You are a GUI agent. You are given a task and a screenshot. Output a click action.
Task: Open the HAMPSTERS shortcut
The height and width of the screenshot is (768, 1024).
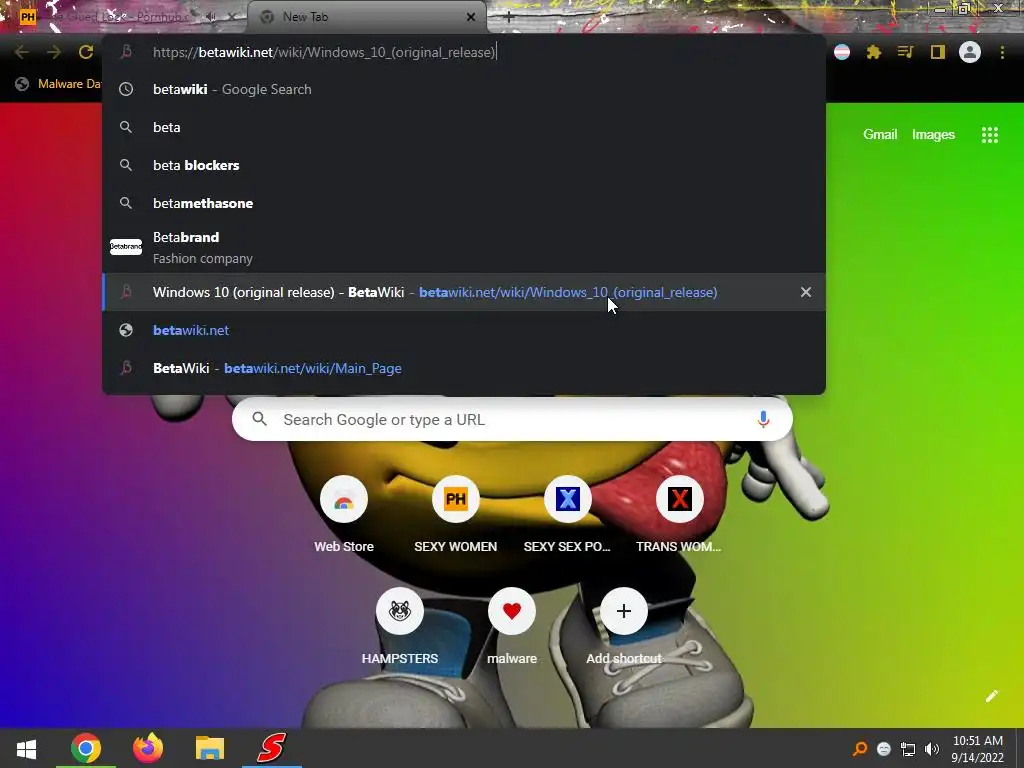coord(400,627)
